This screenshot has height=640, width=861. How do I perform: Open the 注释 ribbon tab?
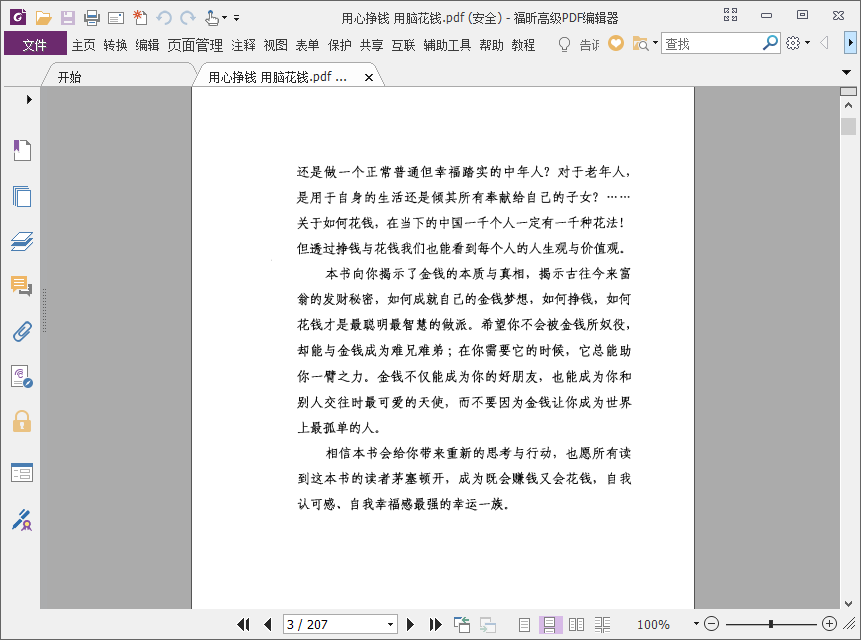coord(243,45)
